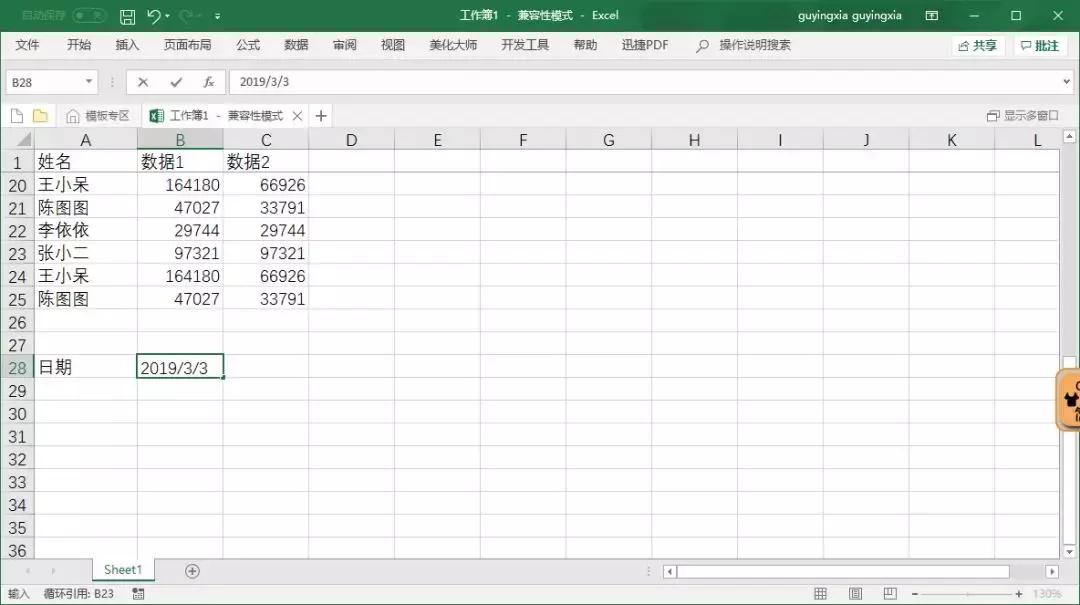1080x605 pixels.
Task: Open the 批注 comments pane
Action: pyautogui.click(x=1040, y=45)
